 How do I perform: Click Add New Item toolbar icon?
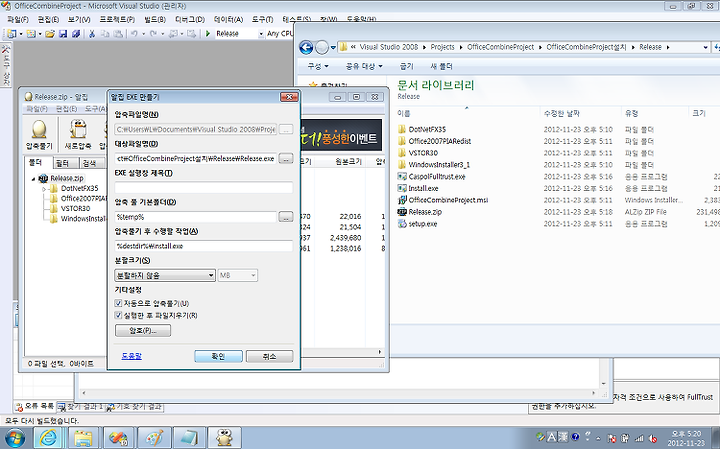pos(31,34)
